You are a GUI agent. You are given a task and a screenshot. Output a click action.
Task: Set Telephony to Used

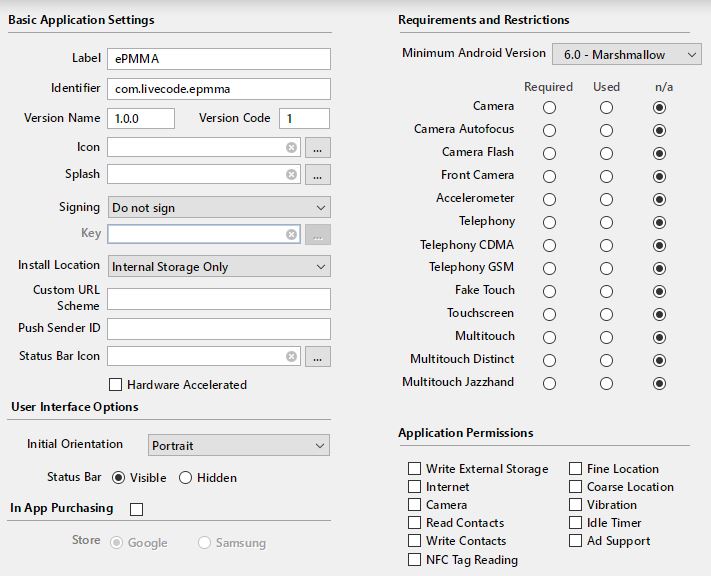pos(607,222)
